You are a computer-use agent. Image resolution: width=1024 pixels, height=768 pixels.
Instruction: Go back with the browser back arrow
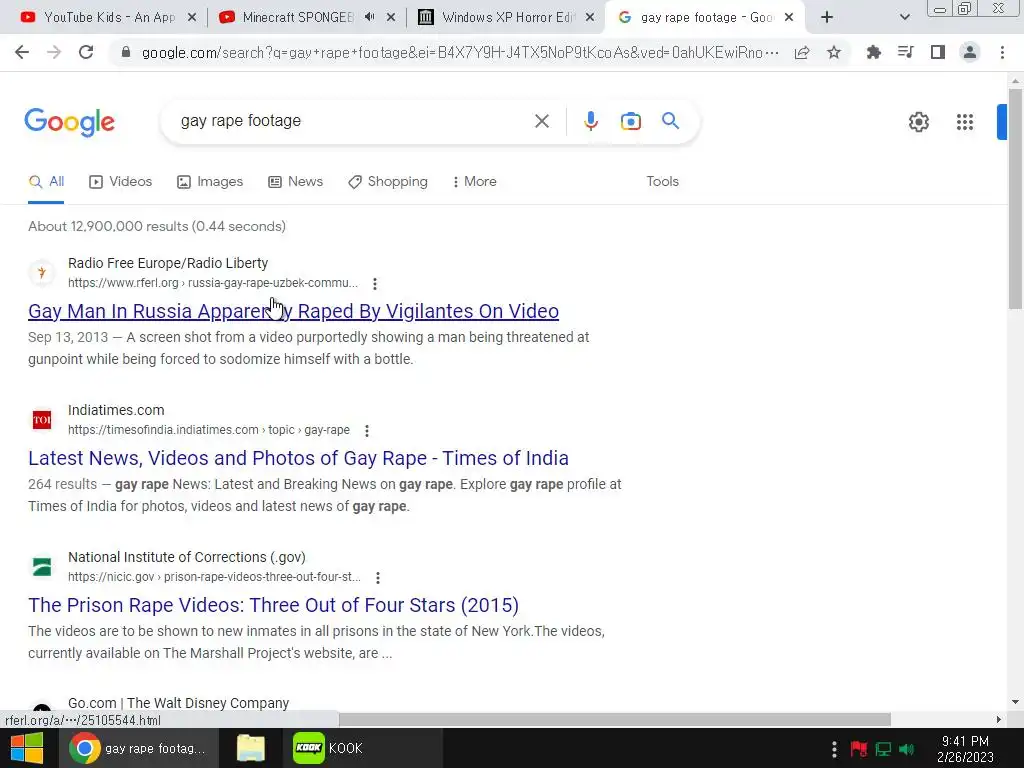coord(22,52)
